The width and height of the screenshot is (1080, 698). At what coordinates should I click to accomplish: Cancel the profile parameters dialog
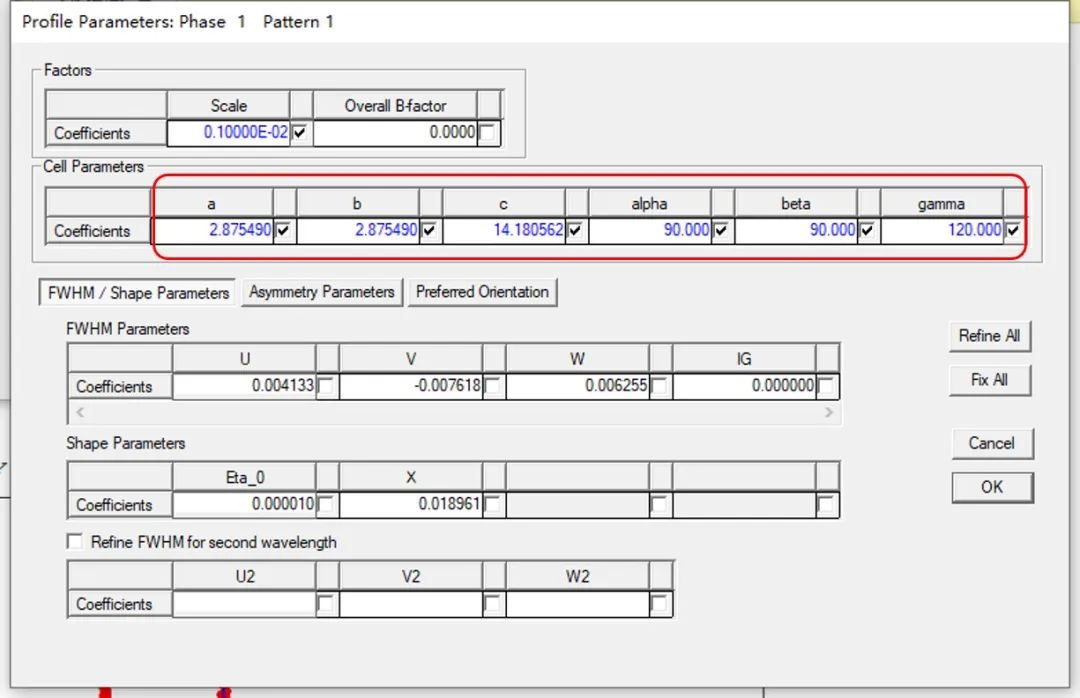(x=991, y=443)
